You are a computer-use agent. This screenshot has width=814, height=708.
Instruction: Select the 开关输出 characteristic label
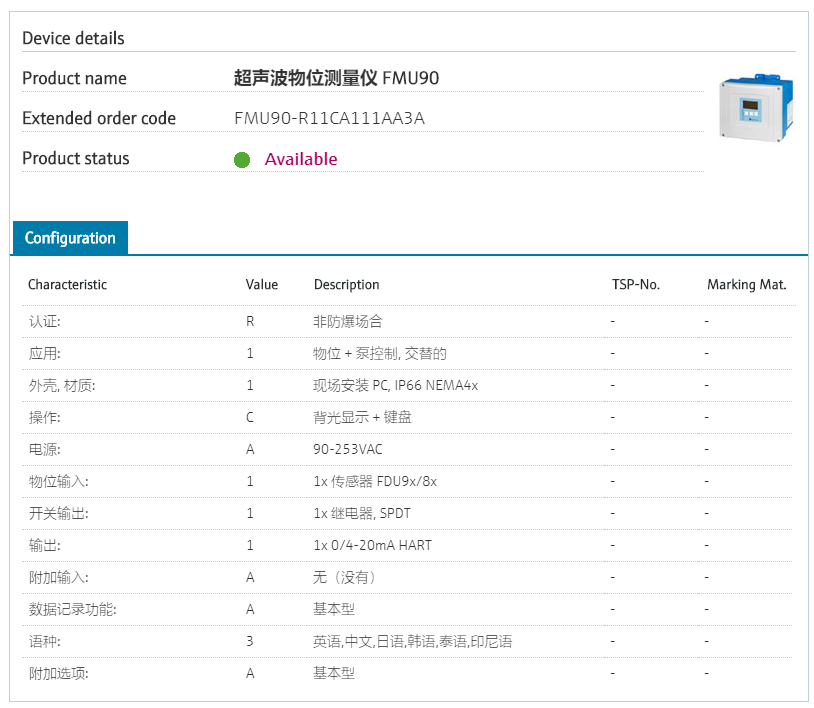pyautogui.click(x=59, y=513)
